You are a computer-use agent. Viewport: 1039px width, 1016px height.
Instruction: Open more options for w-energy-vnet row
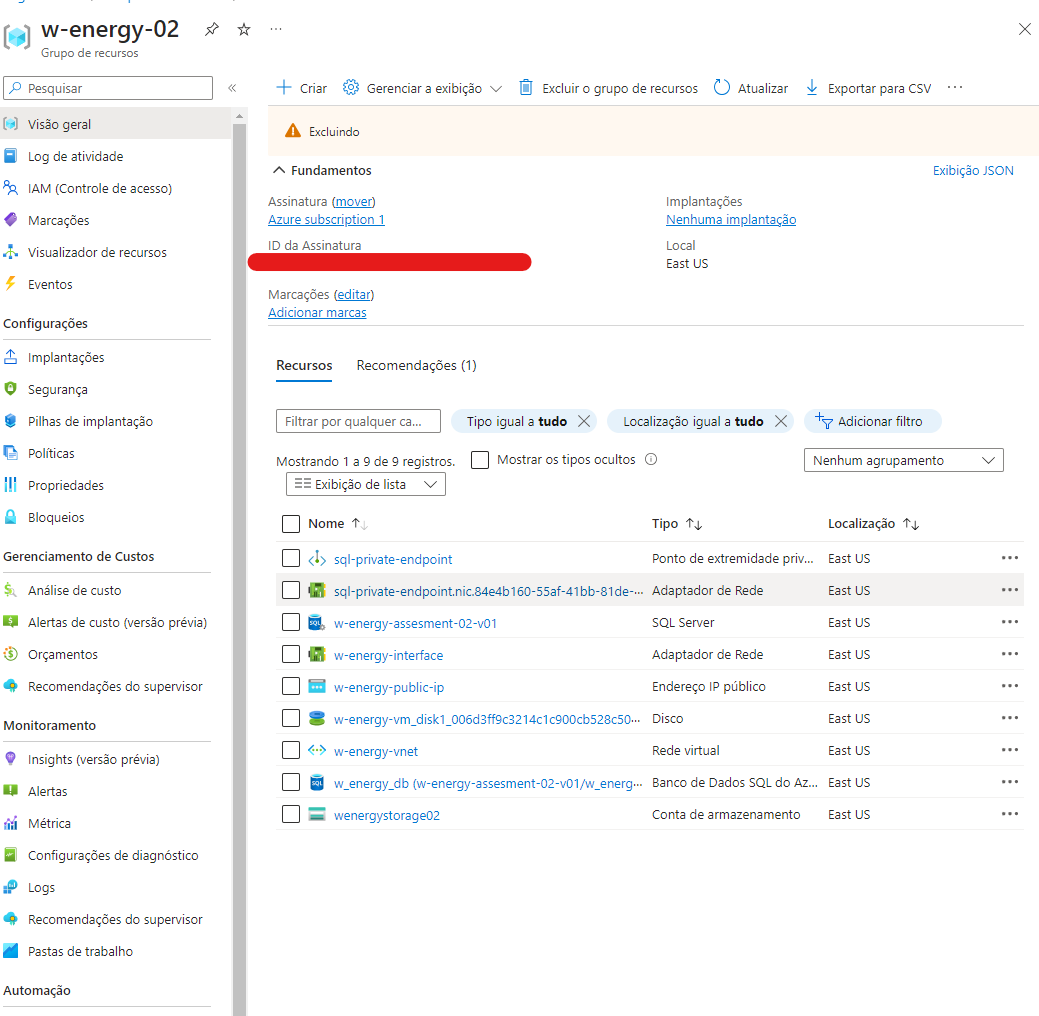click(x=1009, y=750)
